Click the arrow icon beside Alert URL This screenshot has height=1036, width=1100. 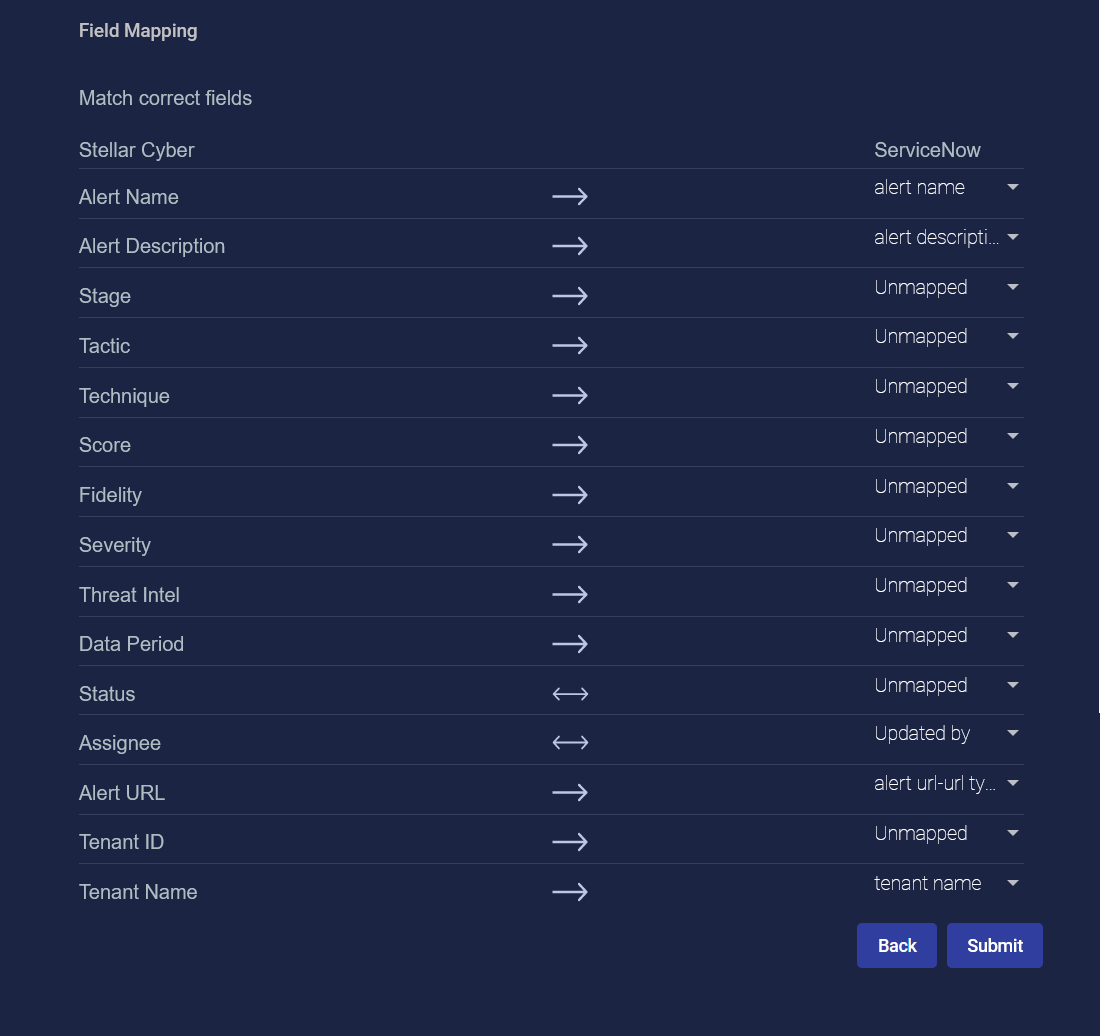pyautogui.click(x=570, y=793)
